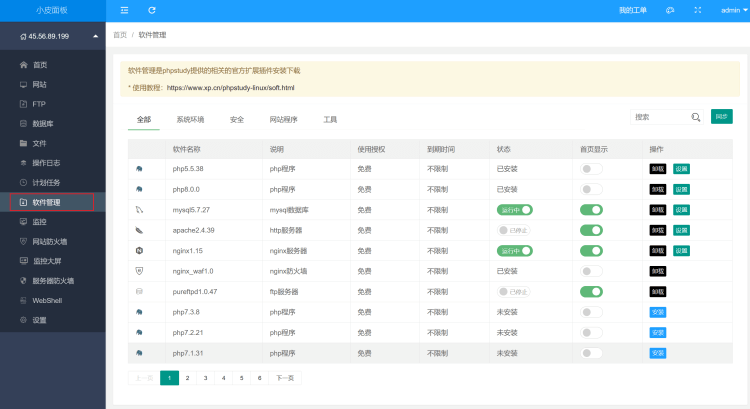
Task: Click the nginx_waf1.0 shield icon
Action: [139, 271]
